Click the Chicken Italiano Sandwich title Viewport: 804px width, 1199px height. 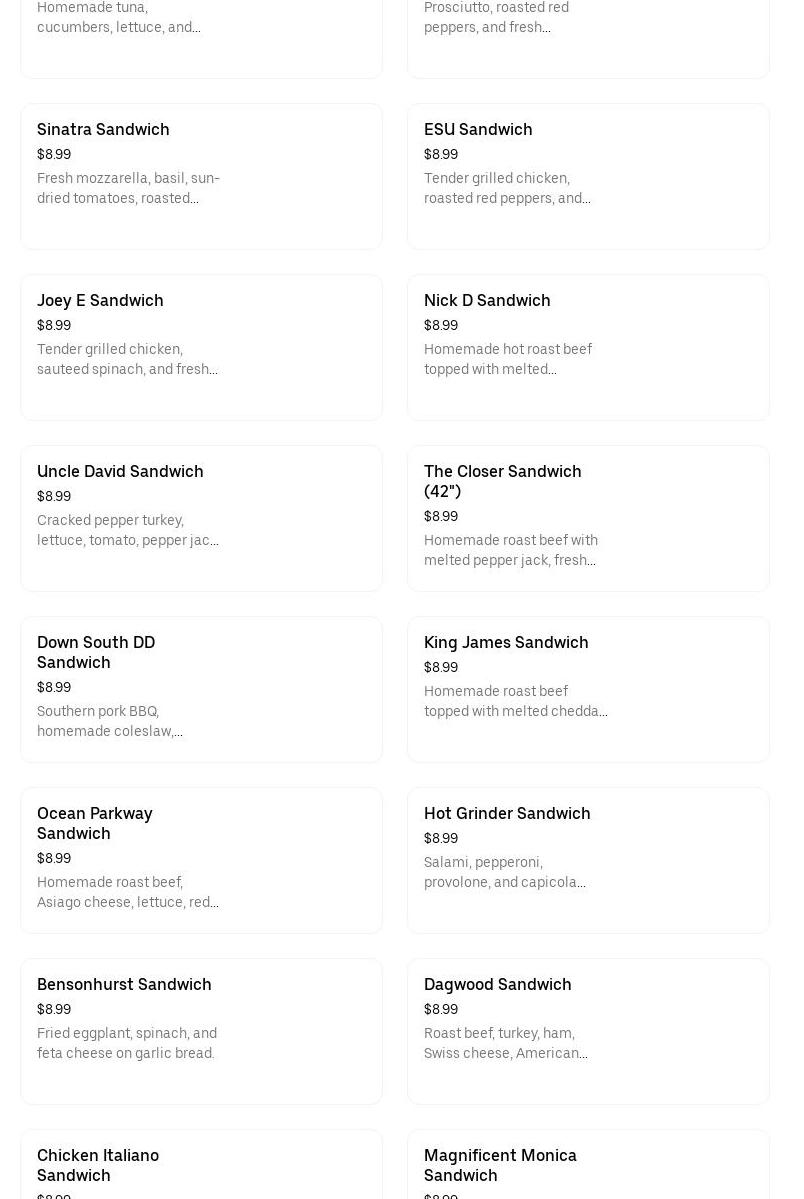98,1165
